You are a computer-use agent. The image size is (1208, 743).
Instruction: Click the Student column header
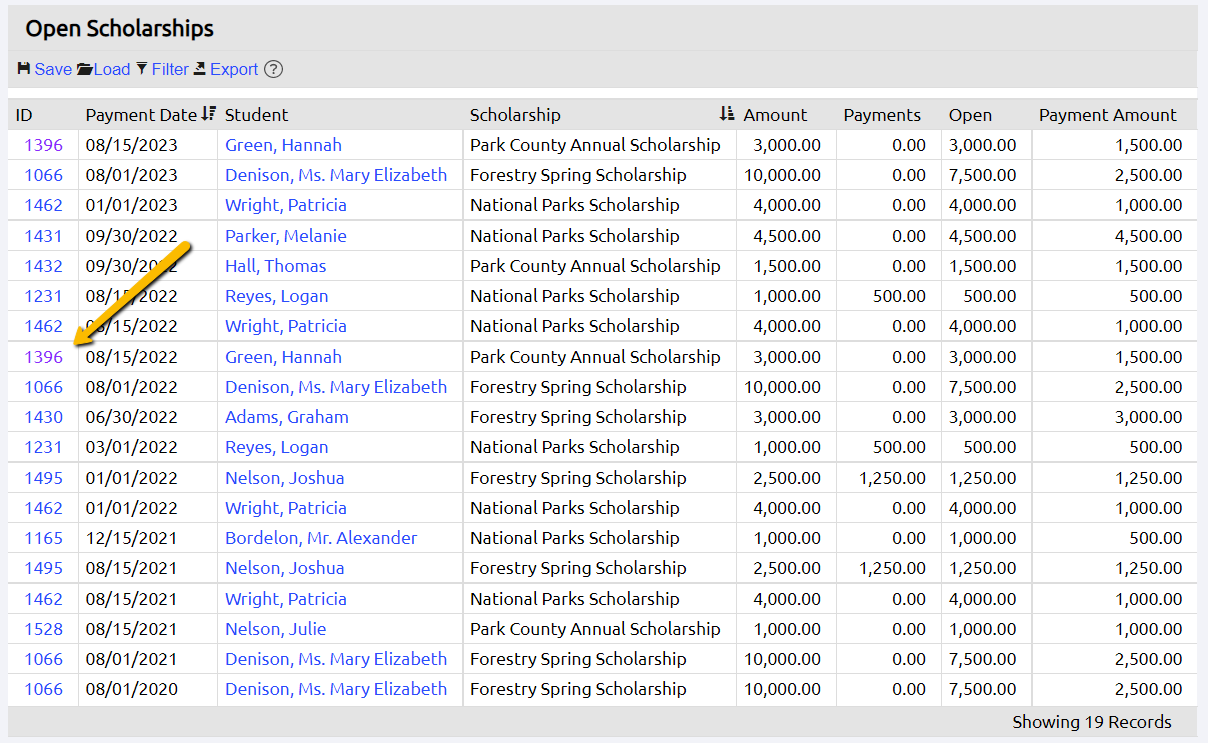(256, 115)
